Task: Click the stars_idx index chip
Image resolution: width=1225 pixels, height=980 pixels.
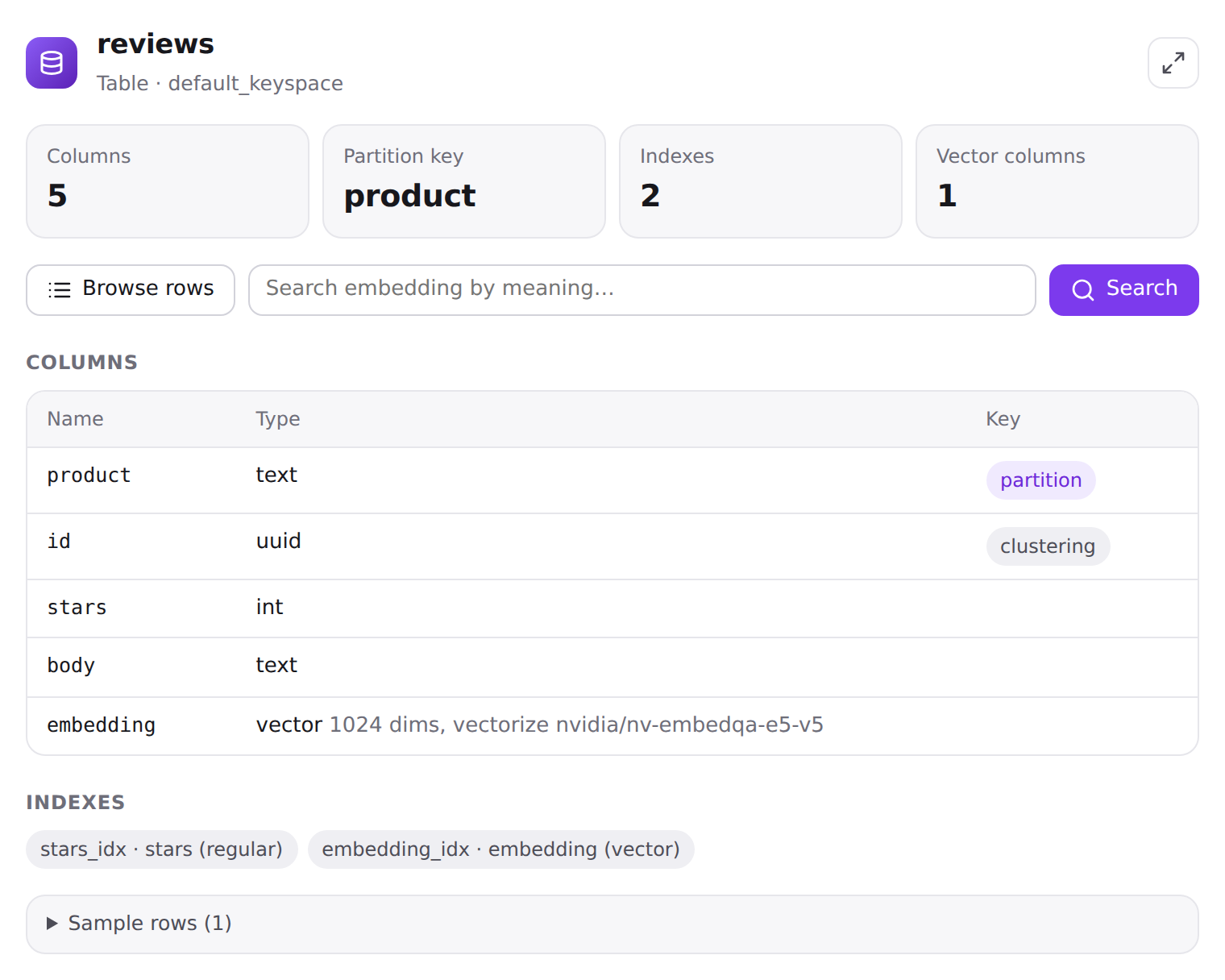Action: 161,849
